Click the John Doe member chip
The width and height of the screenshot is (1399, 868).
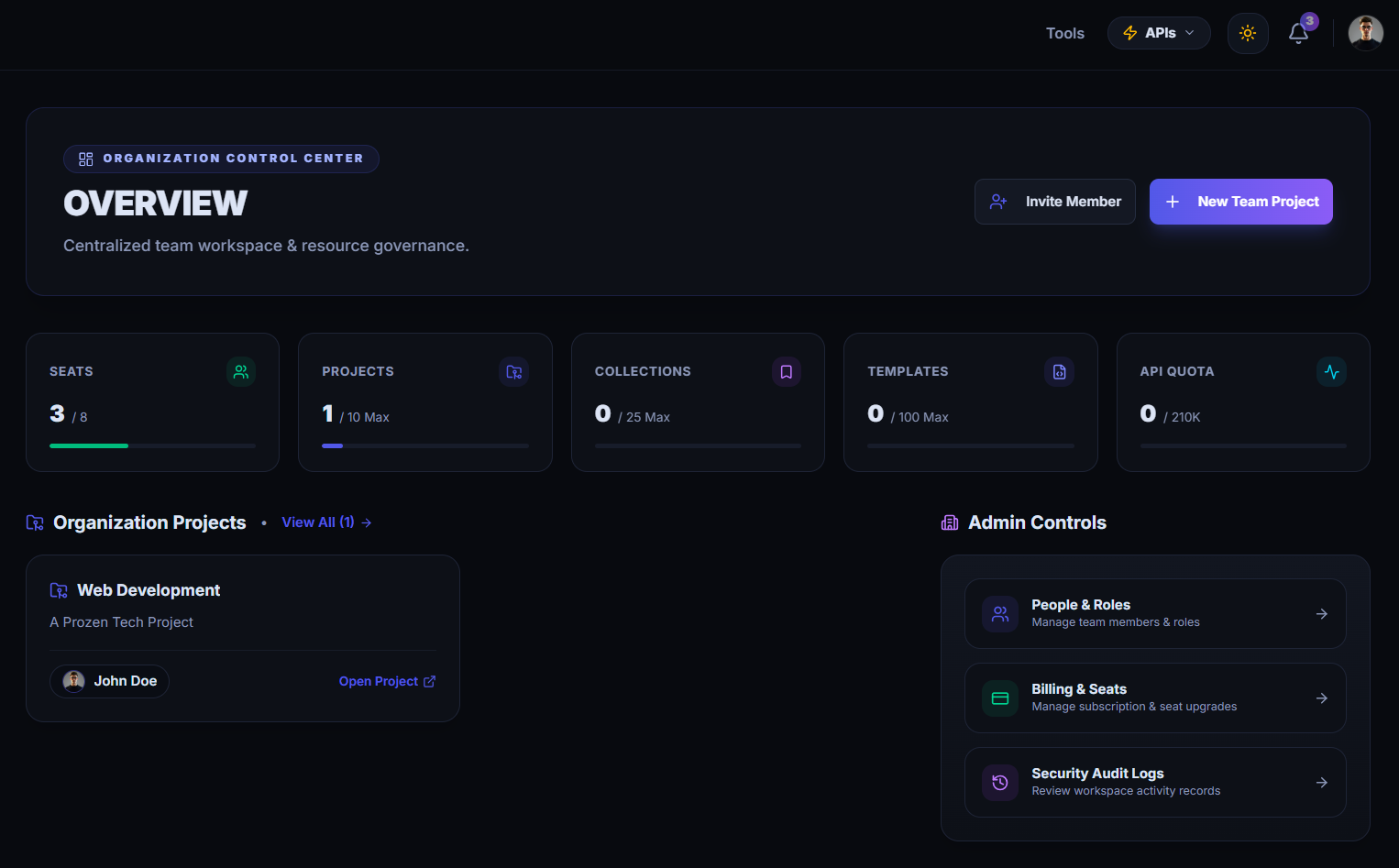click(109, 681)
